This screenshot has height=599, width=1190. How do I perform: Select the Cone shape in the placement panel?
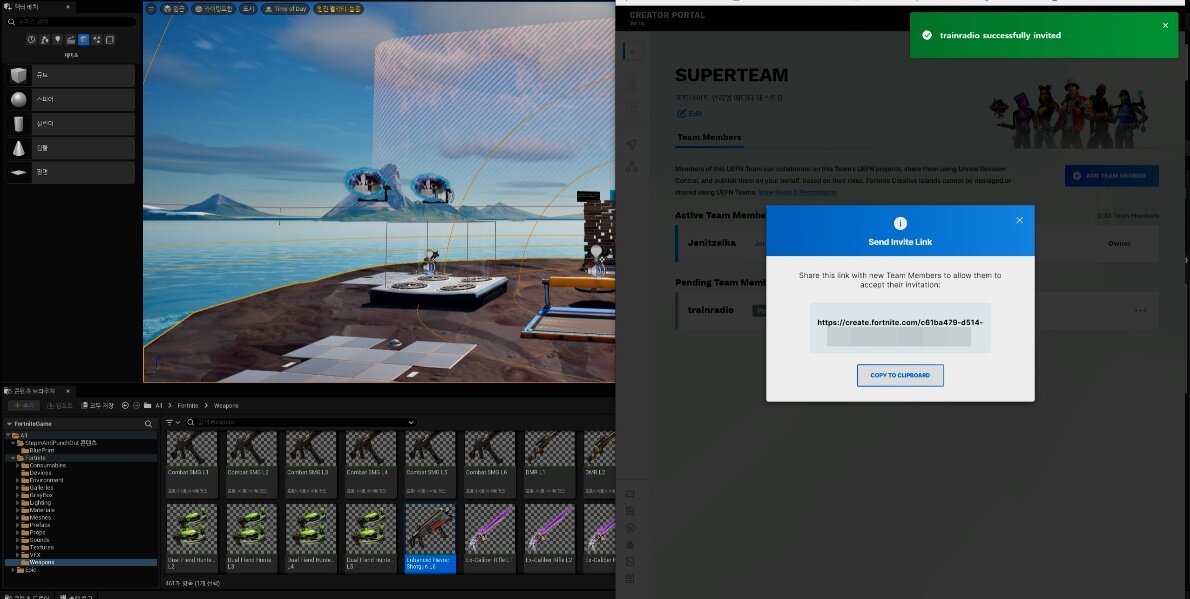(x=68, y=148)
